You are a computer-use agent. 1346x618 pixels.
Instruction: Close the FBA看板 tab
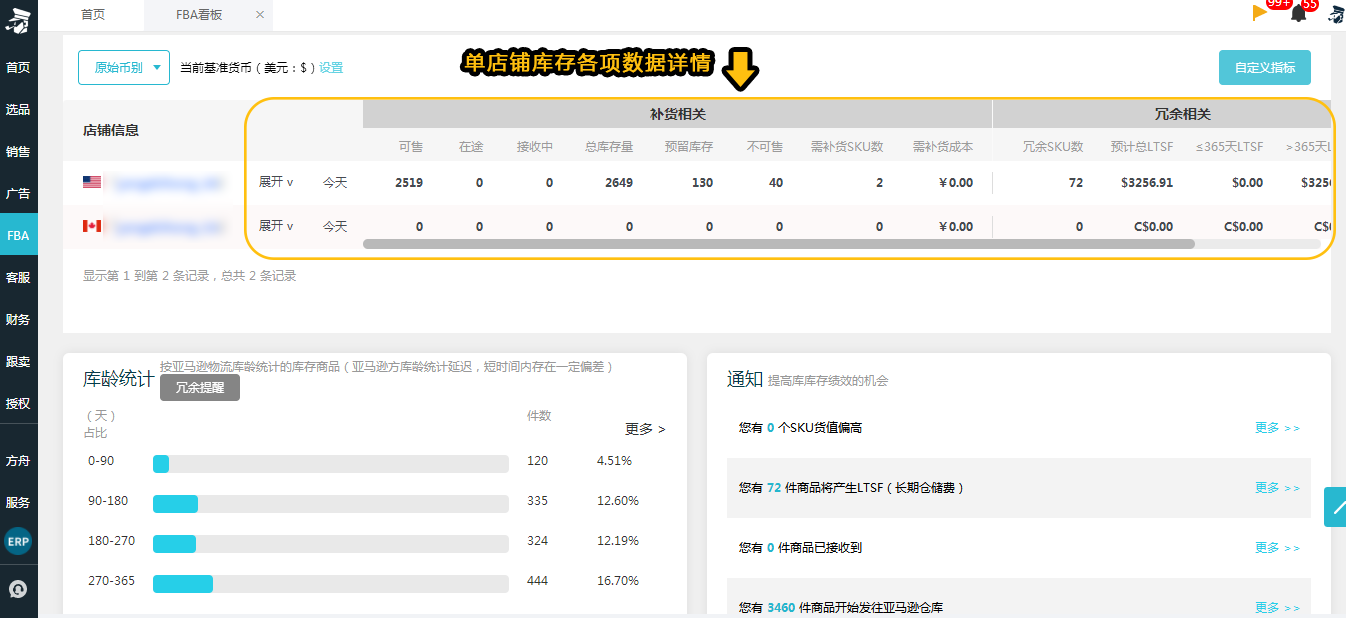260,15
